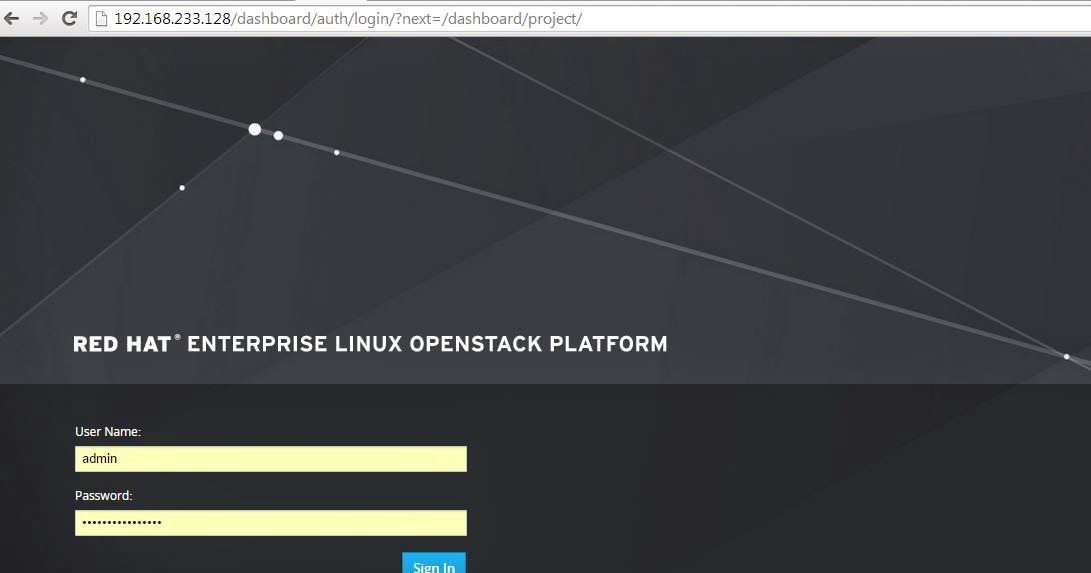Click the User Name: label
This screenshot has height=573, width=1091.
(x=108, y=432)
